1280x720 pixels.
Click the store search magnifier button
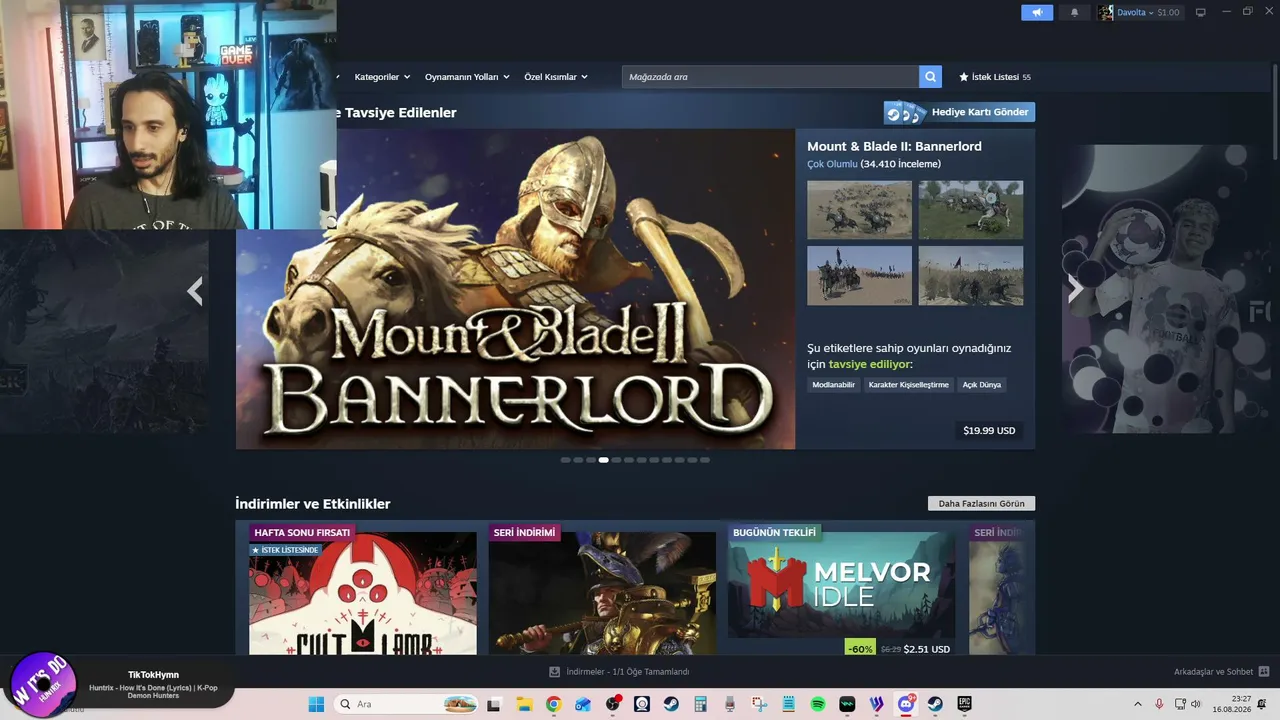931,77
